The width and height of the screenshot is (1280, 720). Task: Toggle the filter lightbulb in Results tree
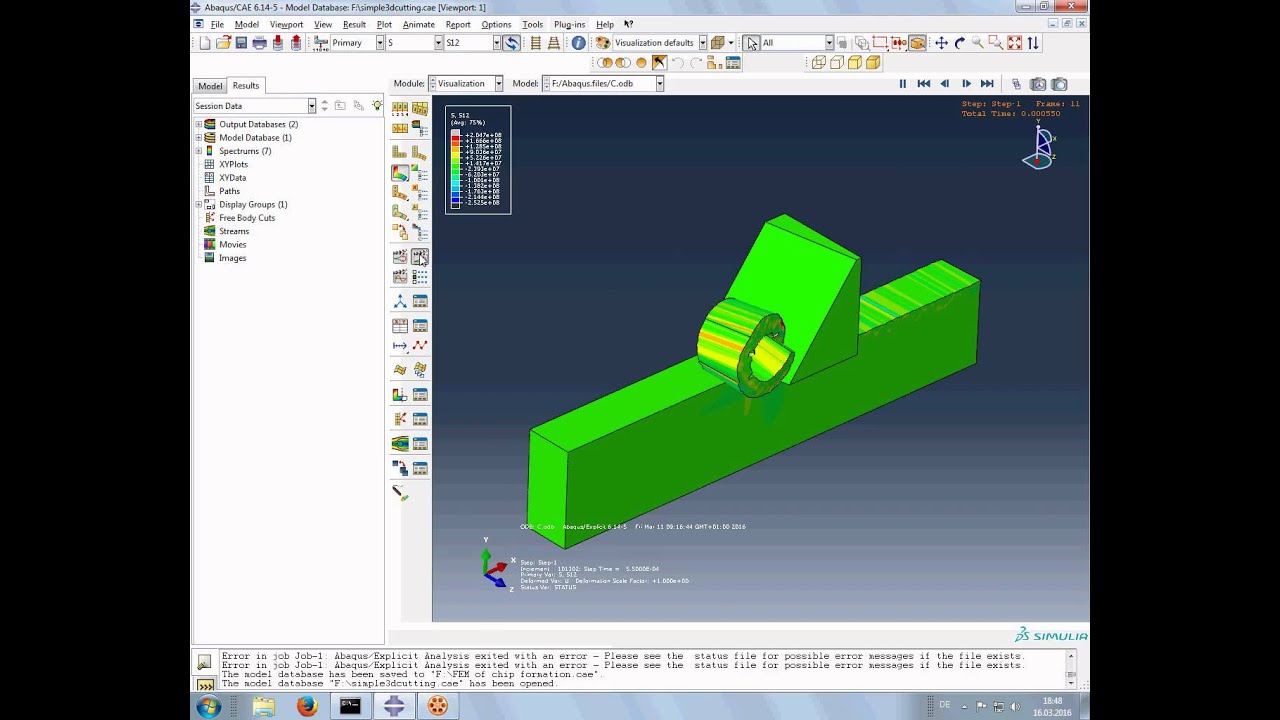pyautogui.click(x=377, y=105)
